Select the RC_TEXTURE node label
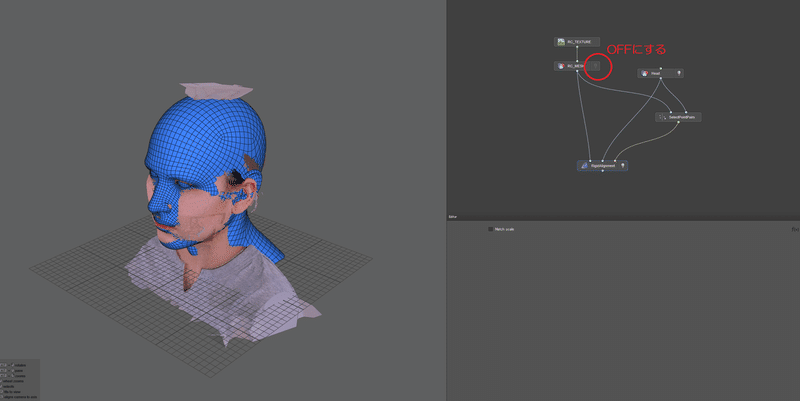800x401 pixels. pos(579,42)
